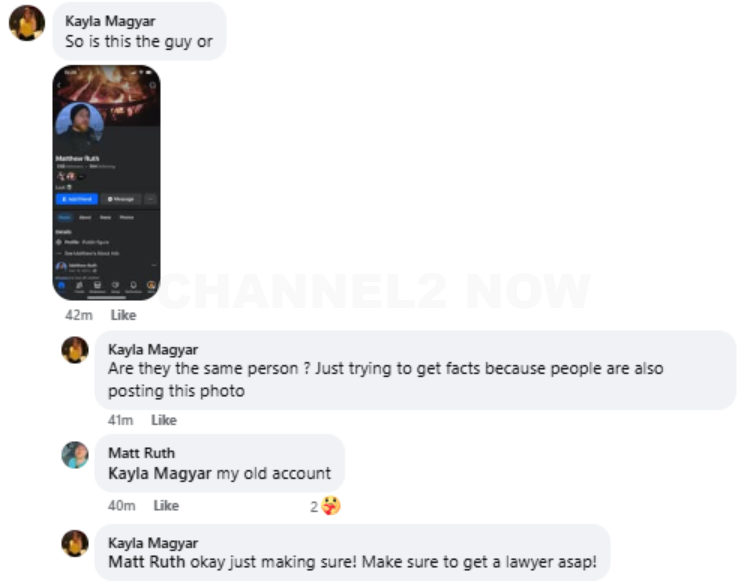
Task: Open the attached phone screenshot image
Action: 106,183
